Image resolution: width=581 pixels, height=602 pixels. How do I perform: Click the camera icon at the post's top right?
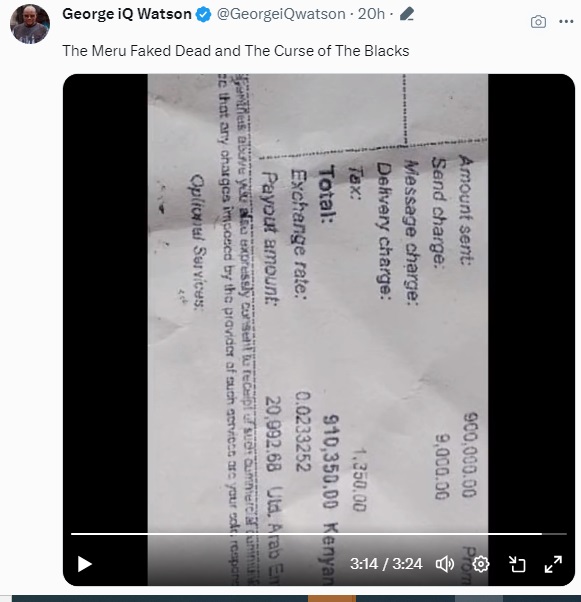coord(538,22)
